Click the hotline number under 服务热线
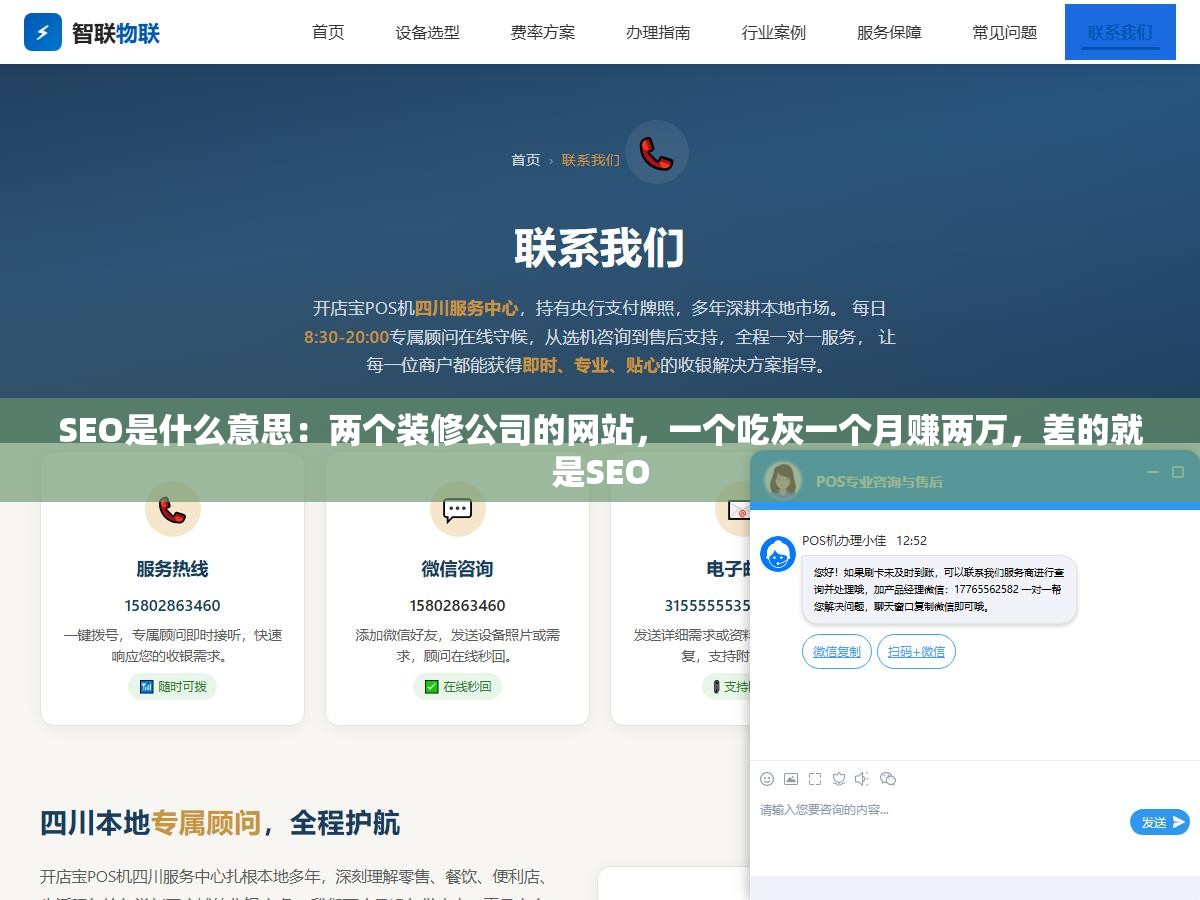Image resolution: width=1200 pixels, height=900 pixels. [x=172, y=606]
